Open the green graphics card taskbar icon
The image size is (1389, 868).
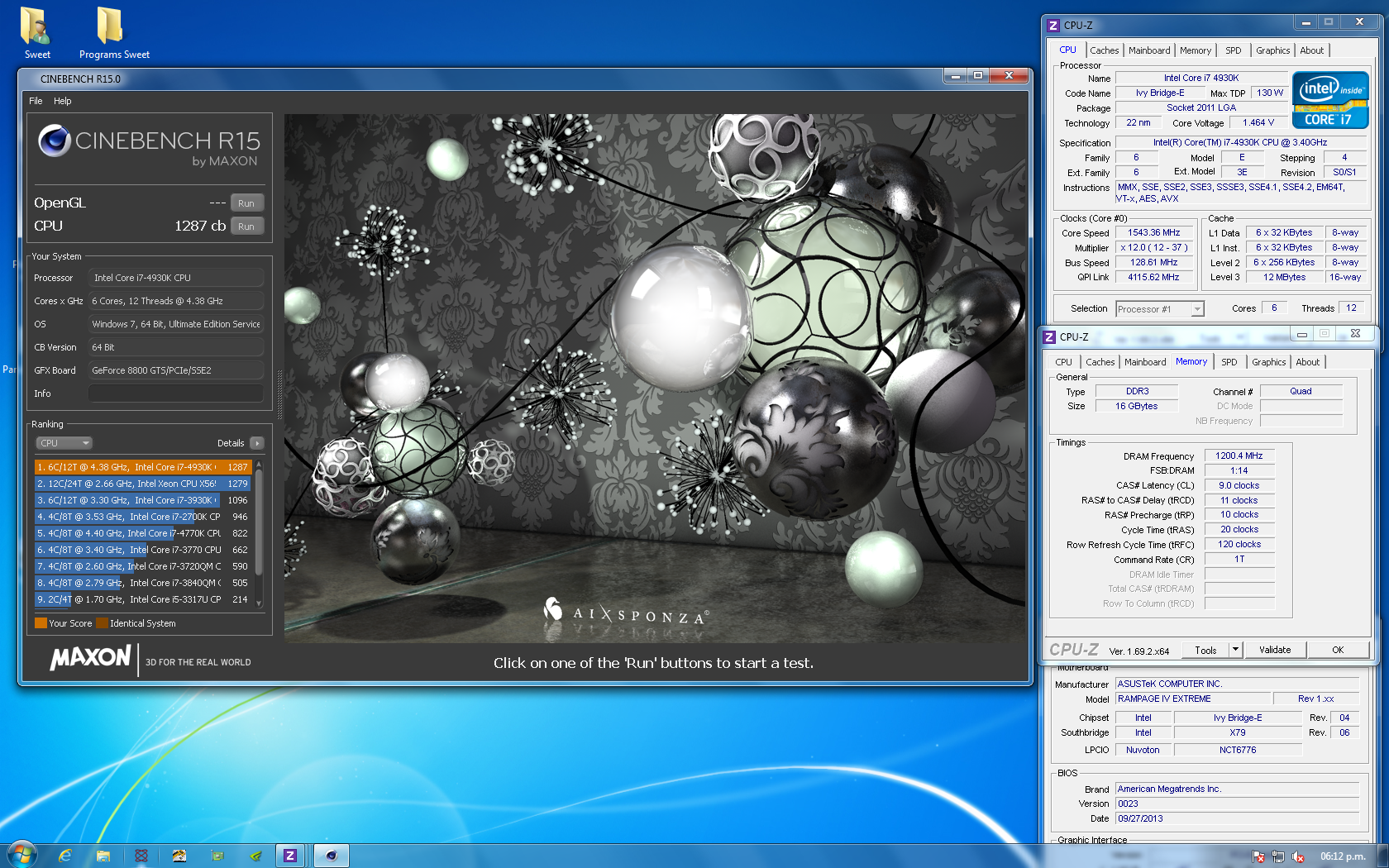pyautogui.click(x=217, y=856)
